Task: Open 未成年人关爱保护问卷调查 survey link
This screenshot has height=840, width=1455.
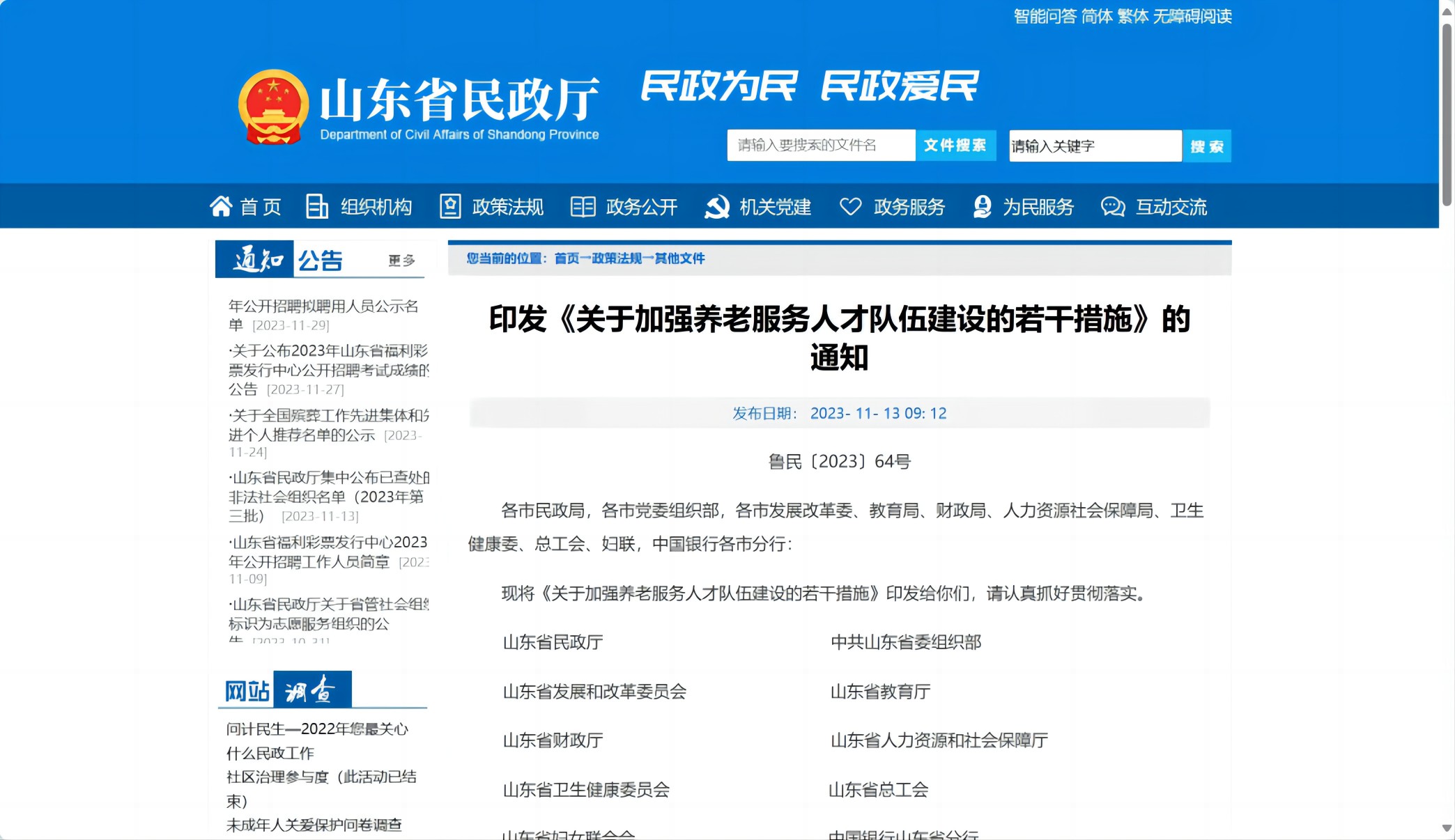Action: click(314, 825)
